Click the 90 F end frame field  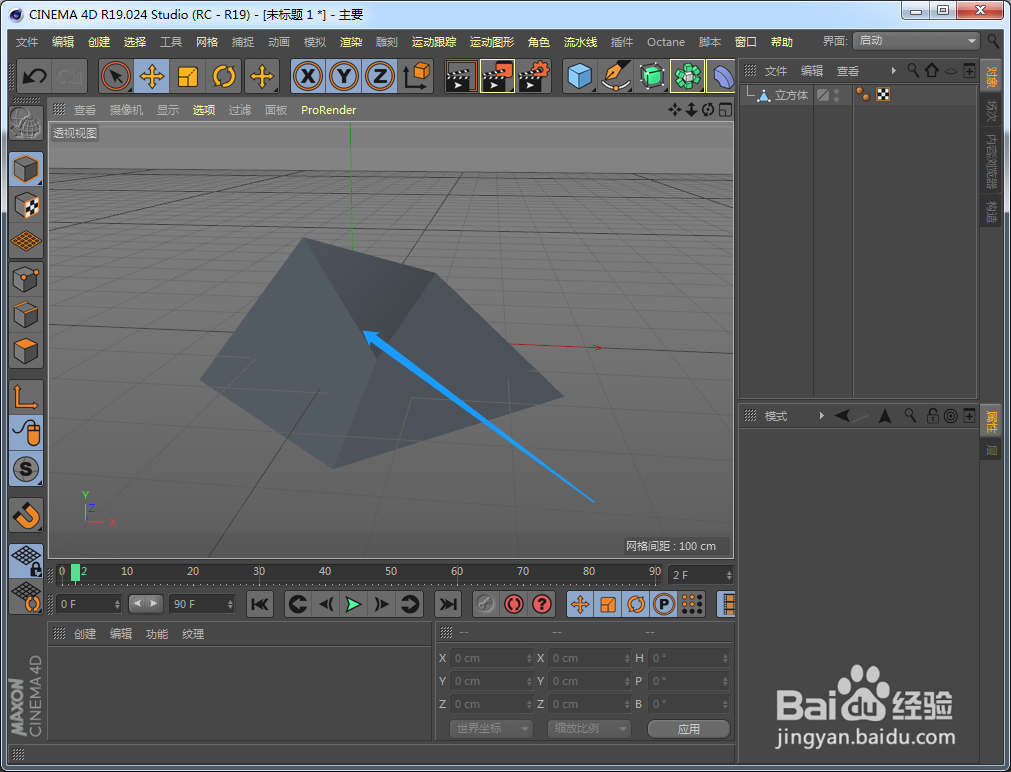point(202,604)
